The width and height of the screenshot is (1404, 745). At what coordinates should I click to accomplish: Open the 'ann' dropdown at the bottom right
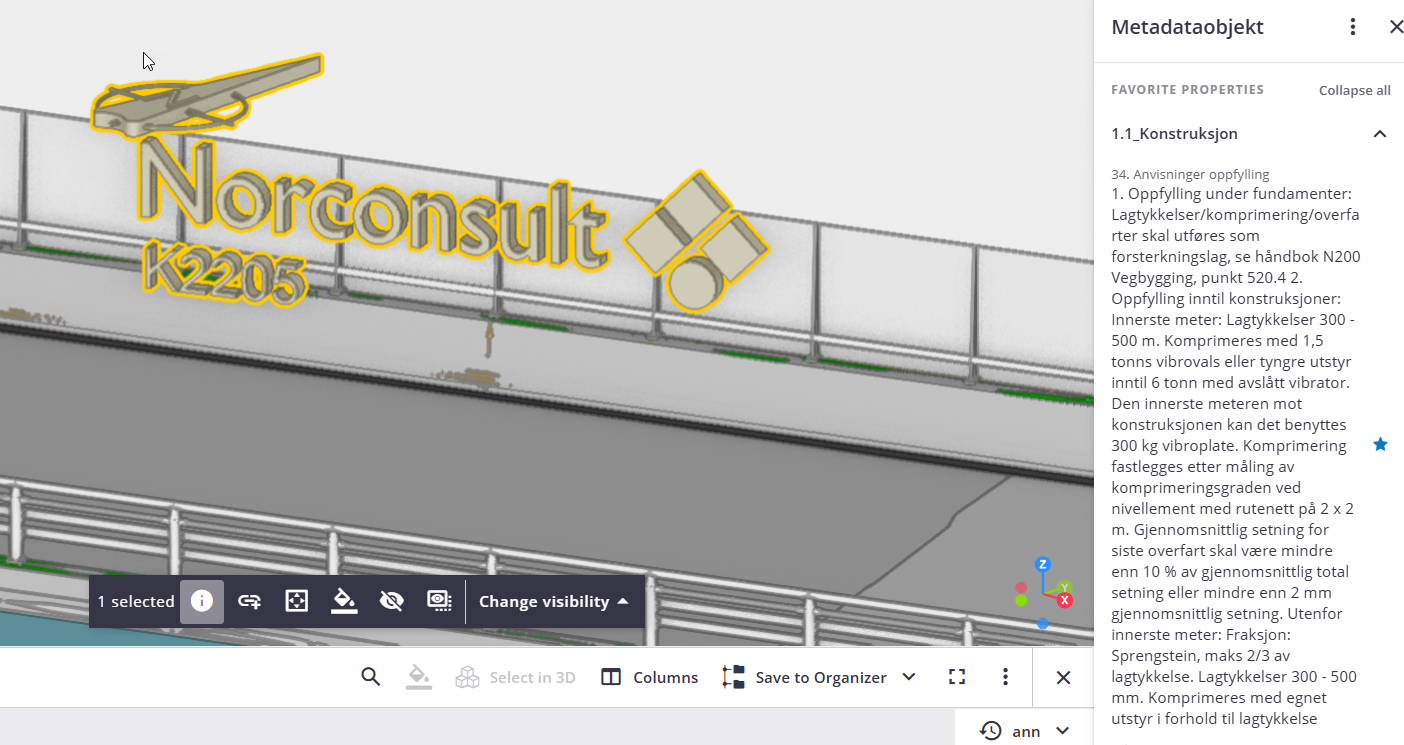1024,731
